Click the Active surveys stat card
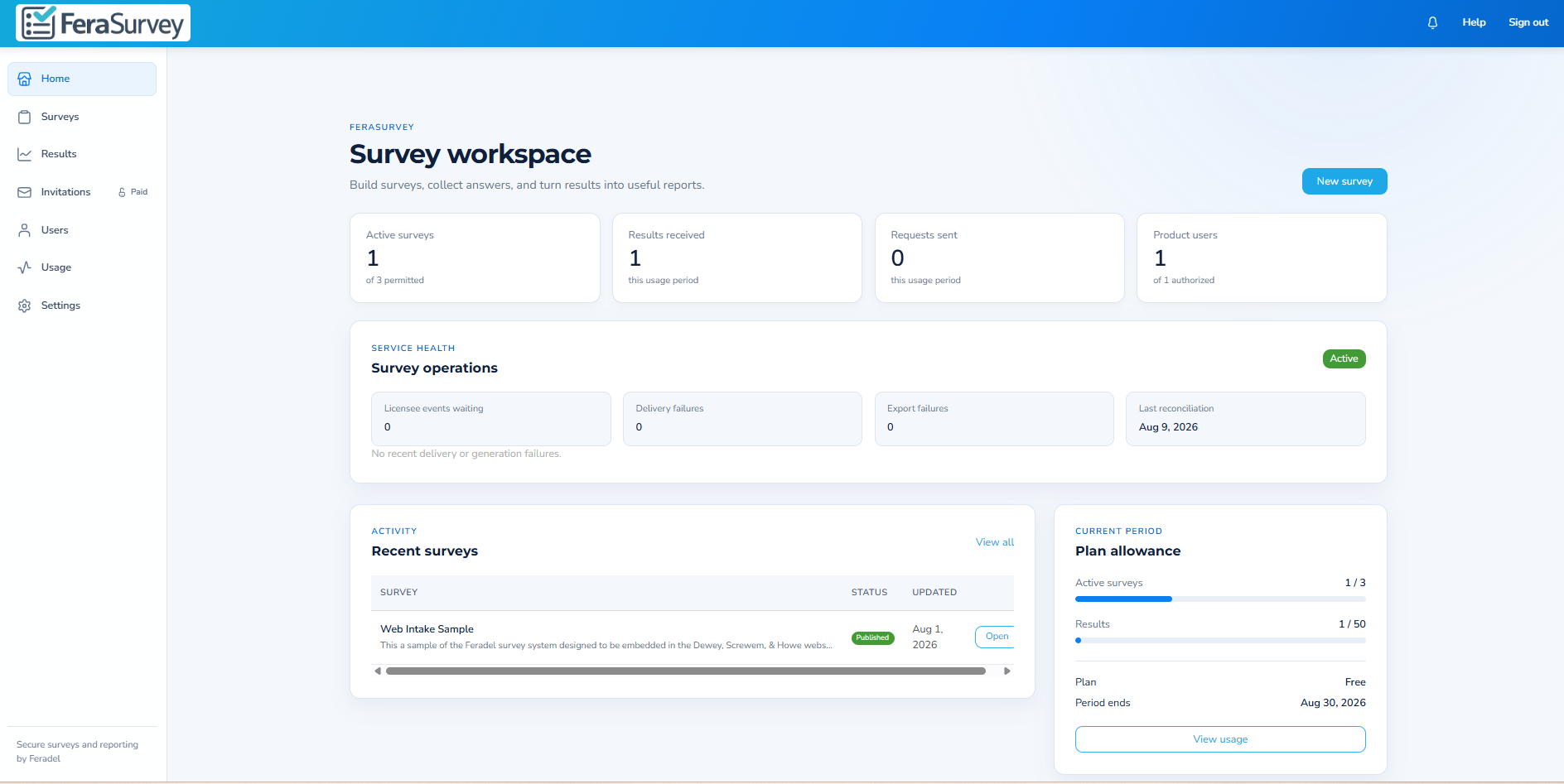 point(475,258)
